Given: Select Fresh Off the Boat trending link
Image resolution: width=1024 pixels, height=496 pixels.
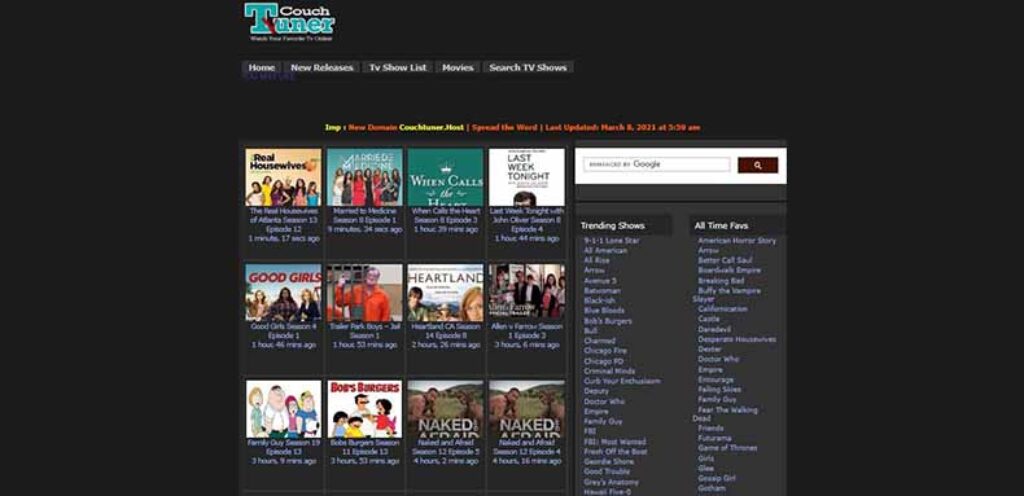Looking at the screenshot, I should pos(615,452).
